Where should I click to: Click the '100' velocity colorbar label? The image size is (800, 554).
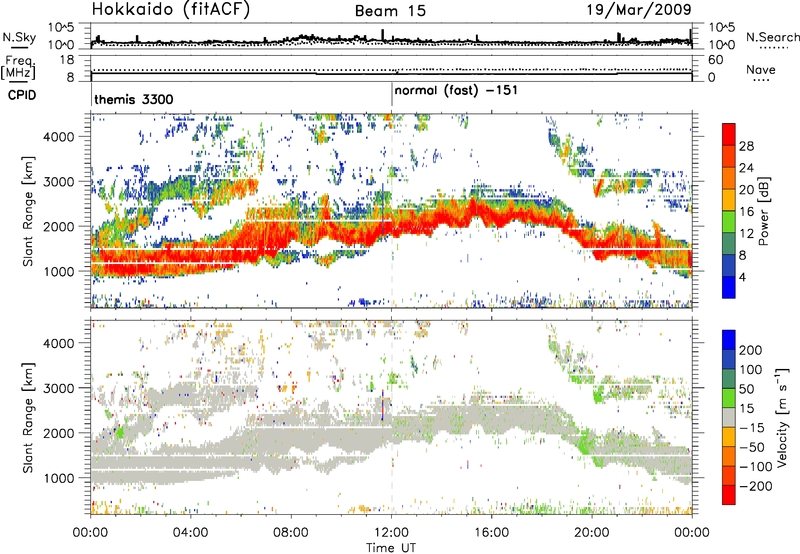click(x=751, y=370)
